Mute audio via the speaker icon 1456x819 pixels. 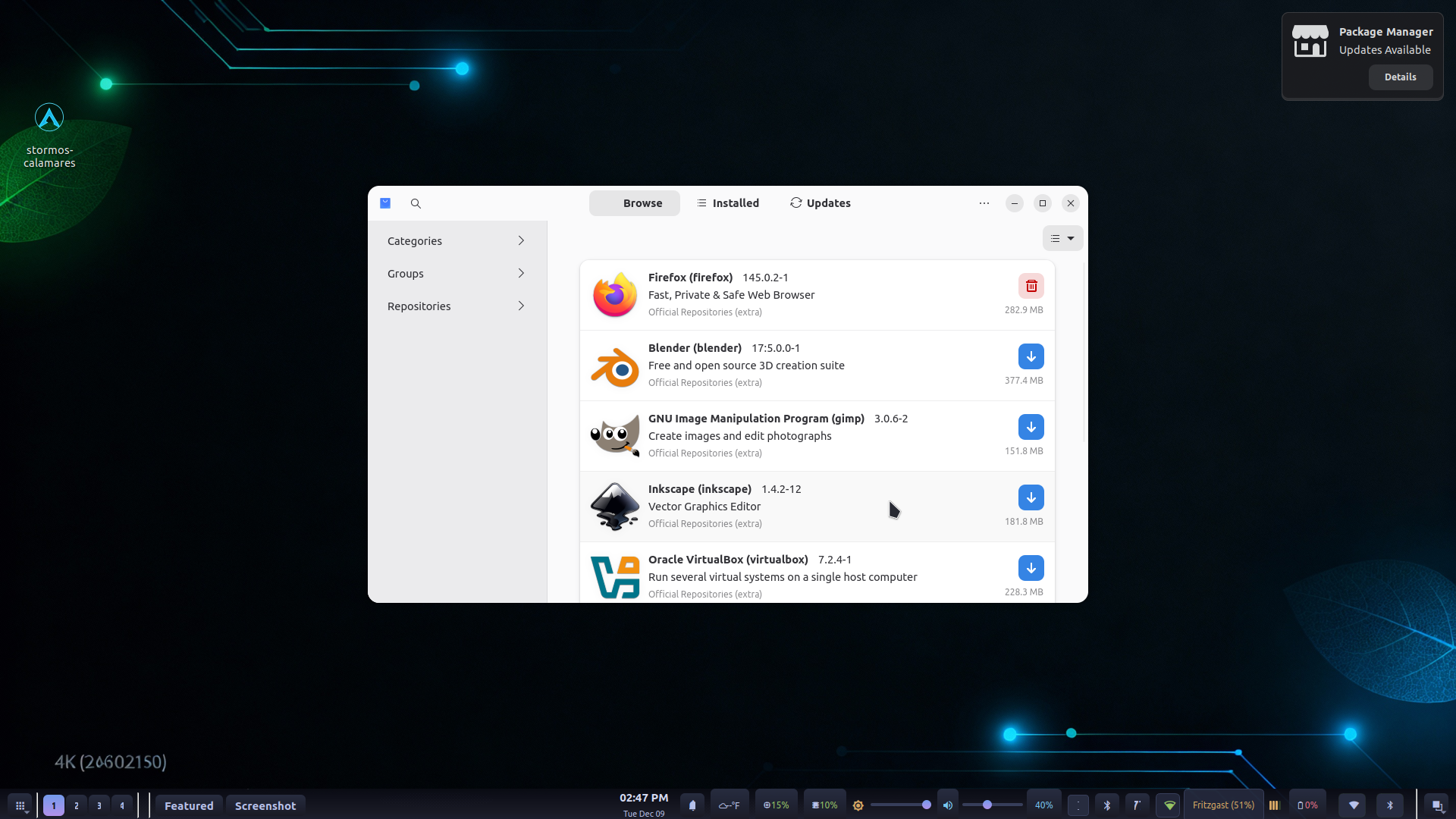click(948, 805)
